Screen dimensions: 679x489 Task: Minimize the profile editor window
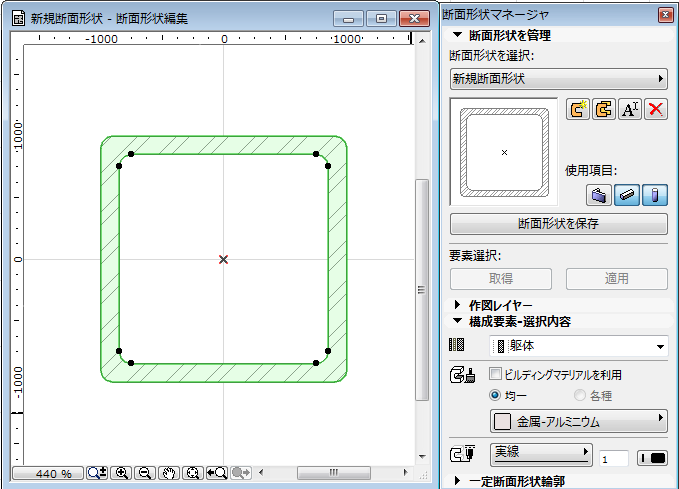pyautogui.click(x=349, y=19)
